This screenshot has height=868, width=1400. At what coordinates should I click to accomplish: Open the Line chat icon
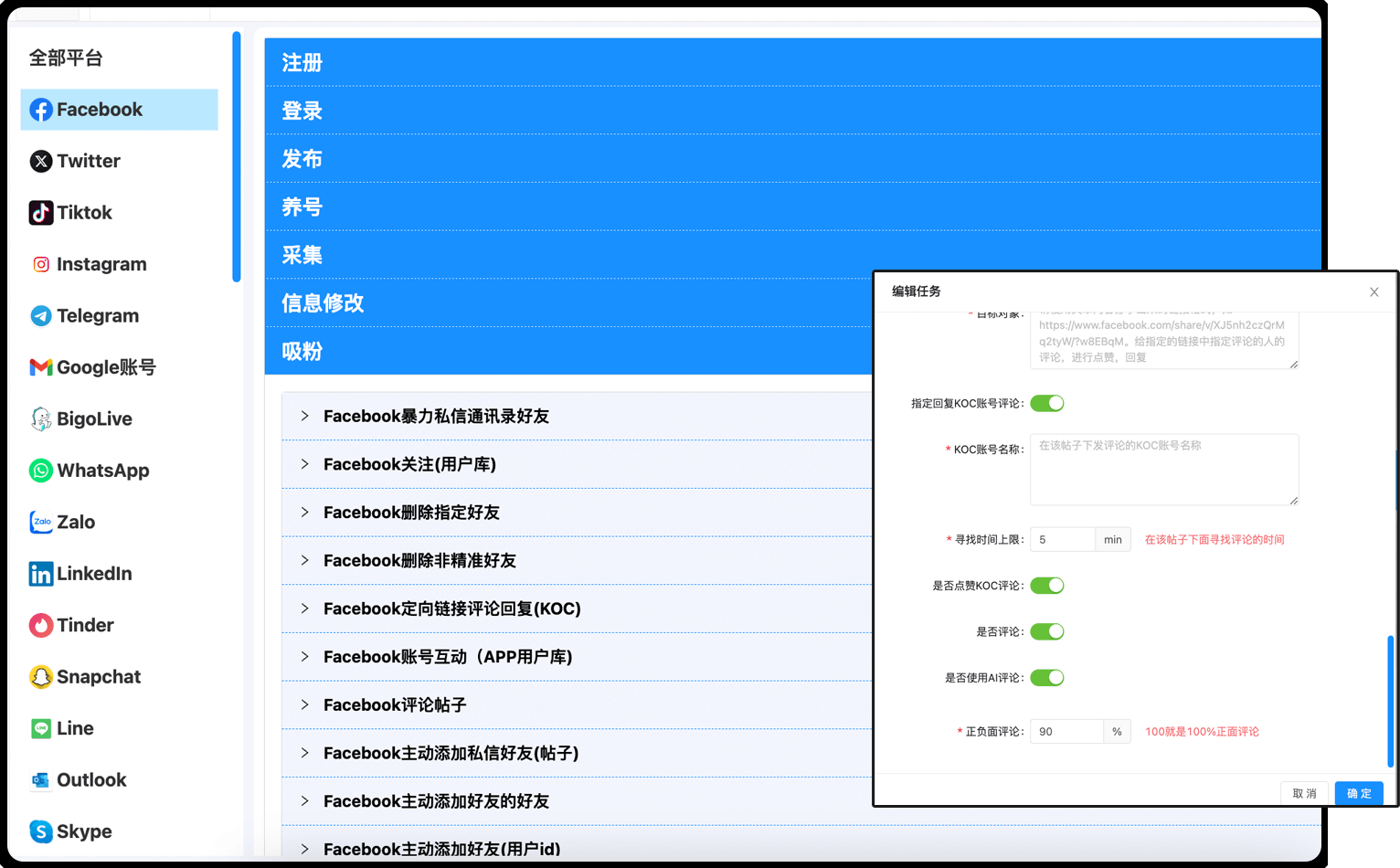[x=41, y=728]
